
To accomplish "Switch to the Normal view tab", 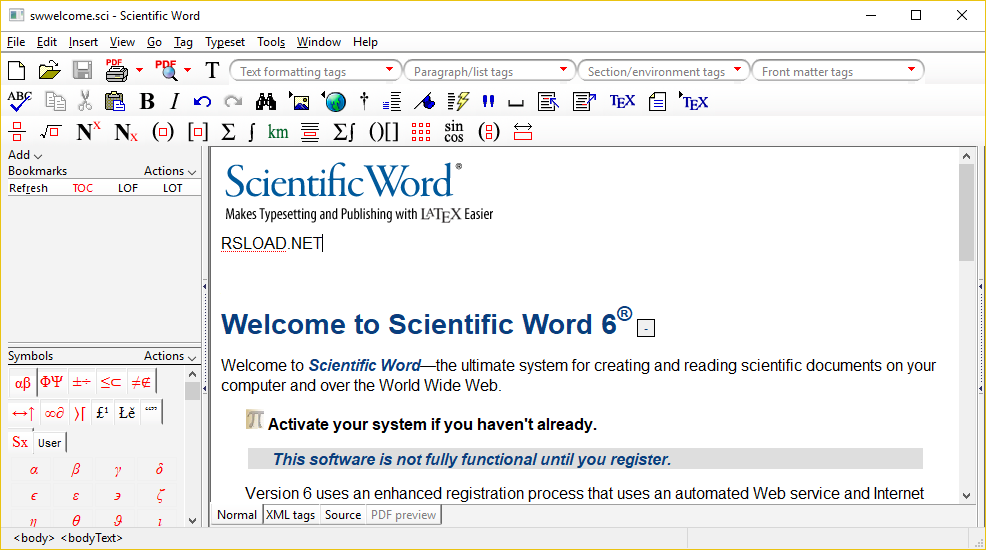I will [237, 515].
